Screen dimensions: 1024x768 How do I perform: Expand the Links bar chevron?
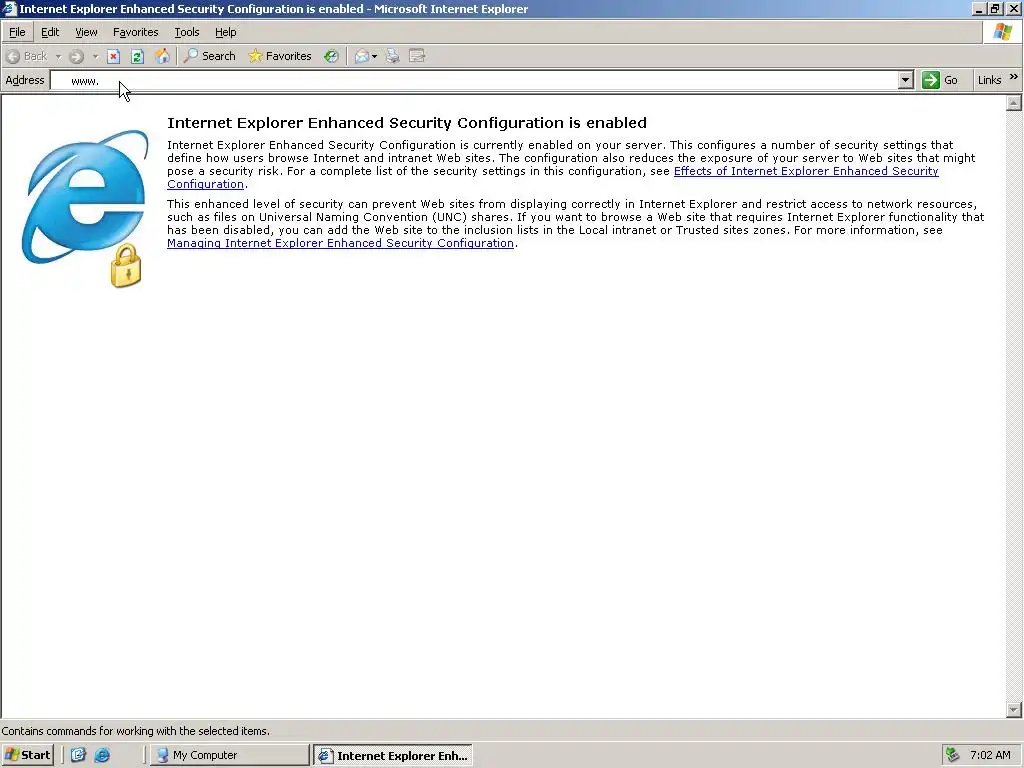tap(1014, 77)
